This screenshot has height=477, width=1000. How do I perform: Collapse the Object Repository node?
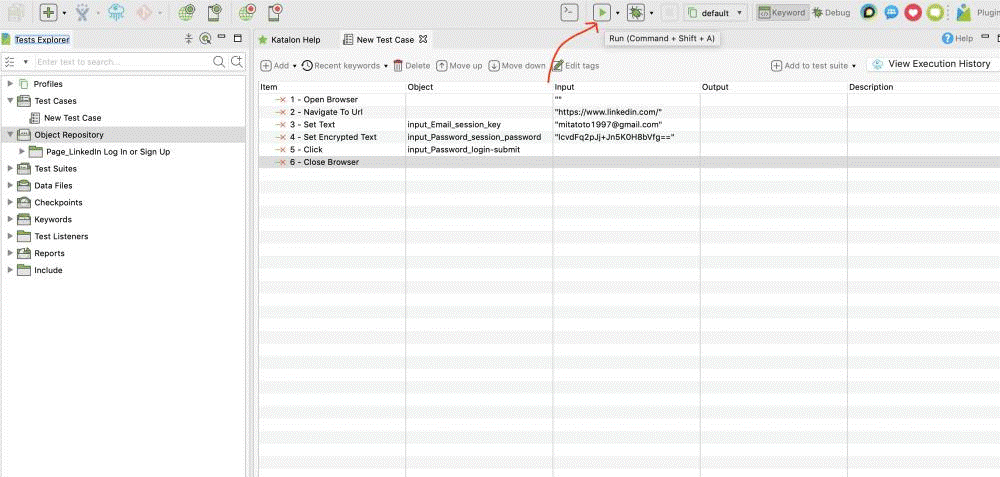tap(10, 135)
